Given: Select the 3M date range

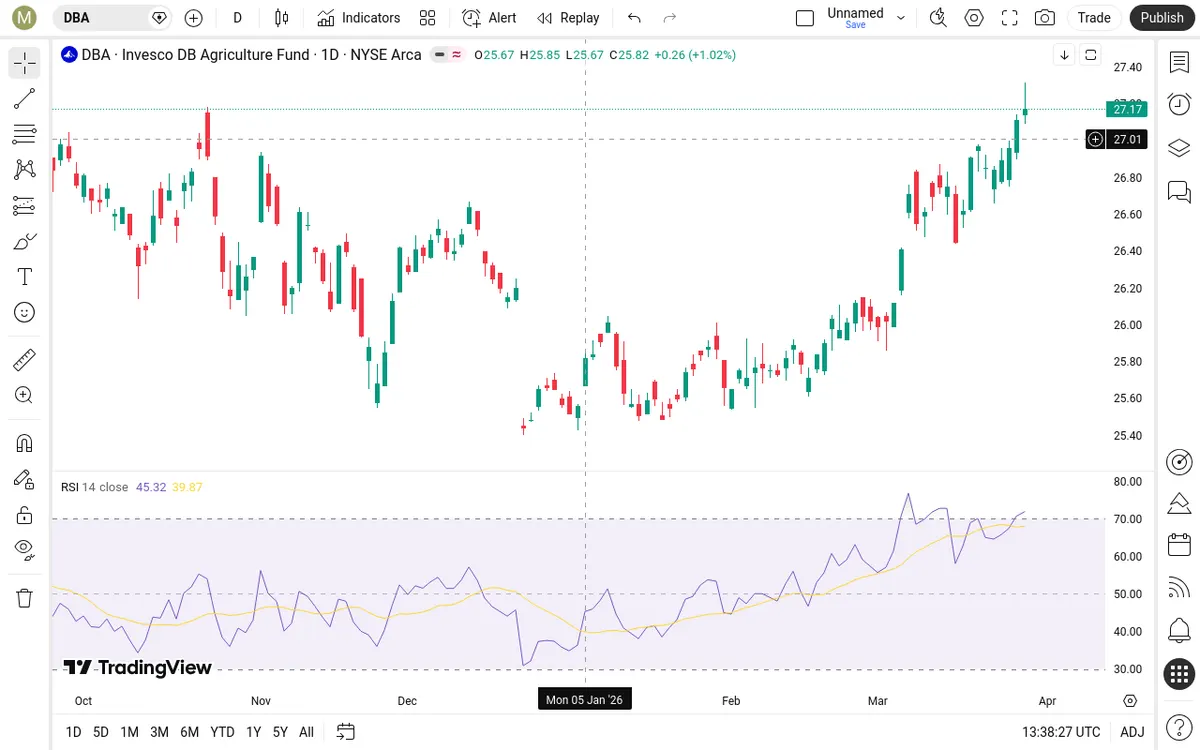Looking at the screenshot, I should [x=159, y=732].
